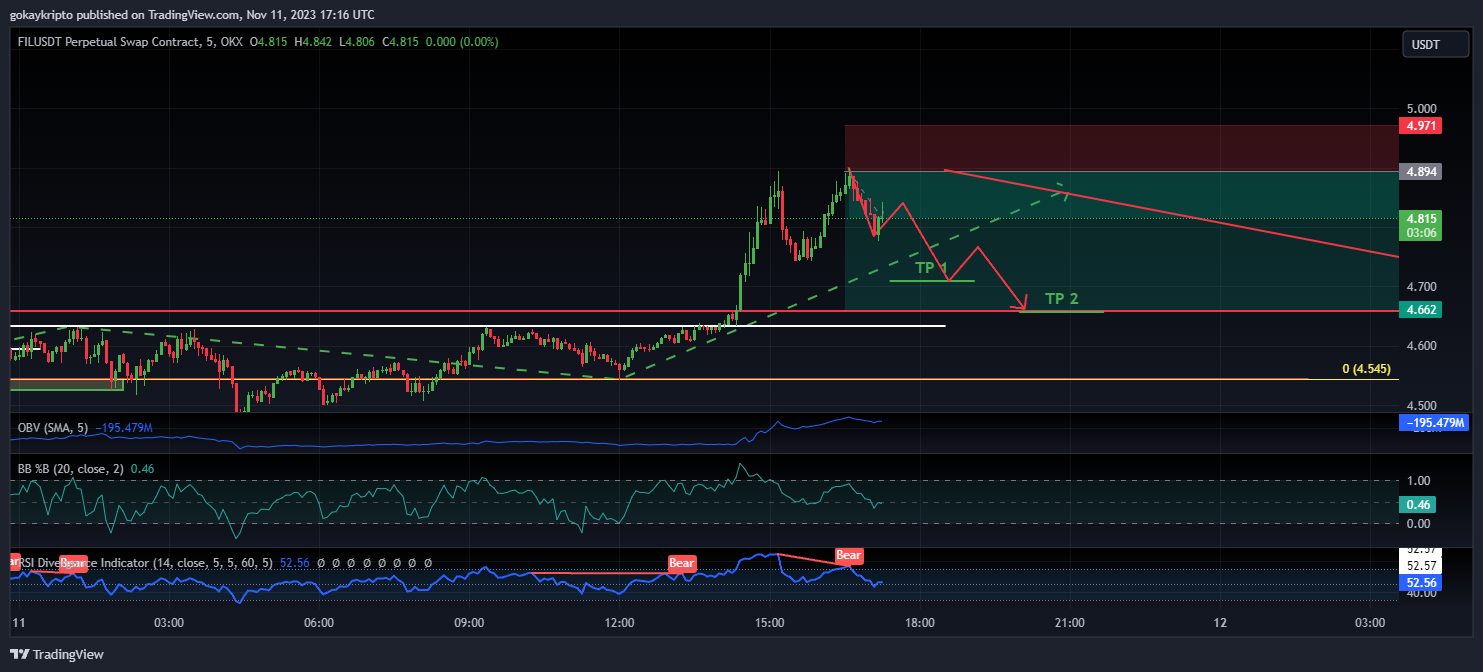Click the 1.00 tick in BB %B pane

click(1418, 480)
